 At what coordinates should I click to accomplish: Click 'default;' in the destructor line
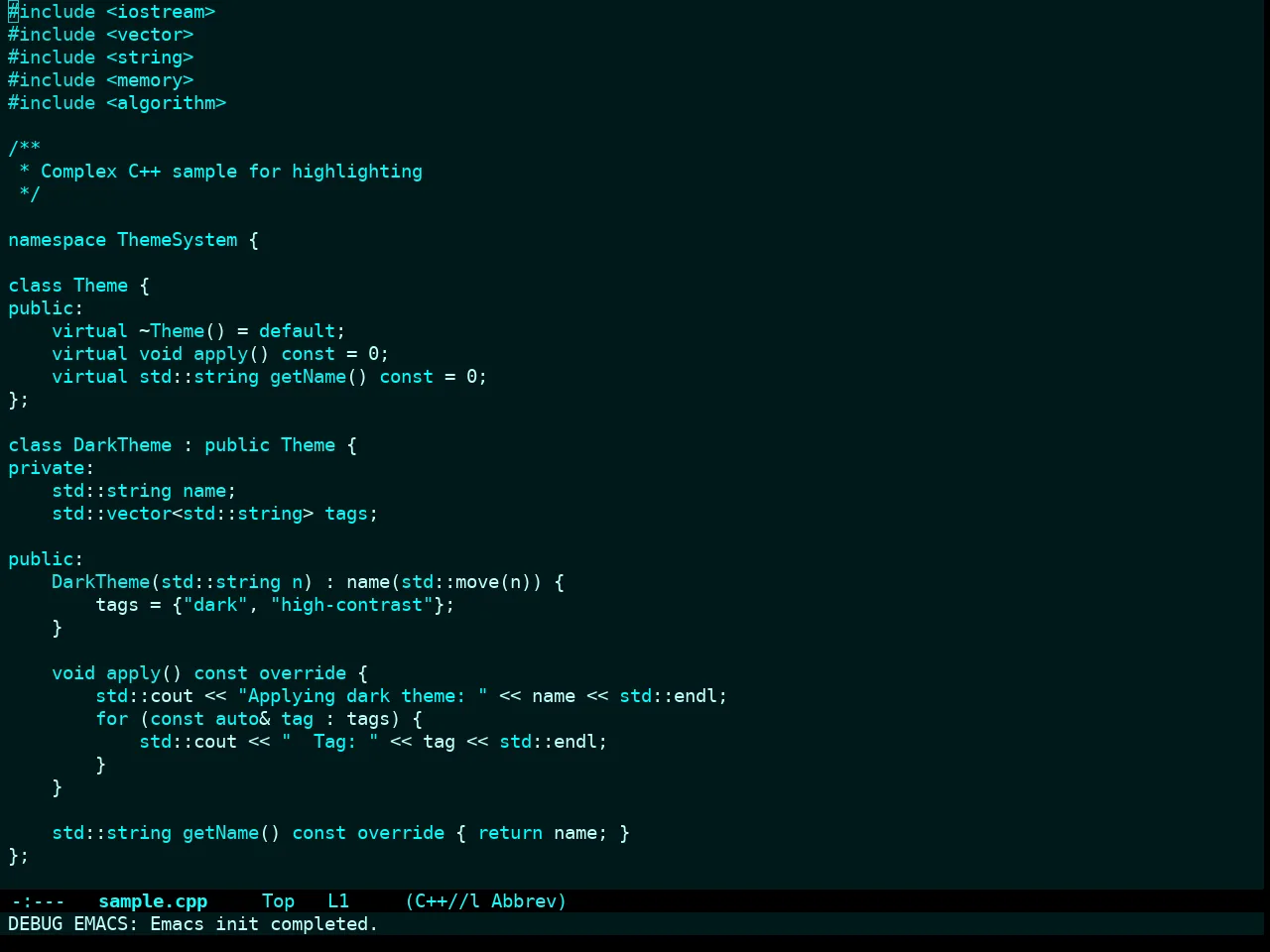click(x=303, y=331)
